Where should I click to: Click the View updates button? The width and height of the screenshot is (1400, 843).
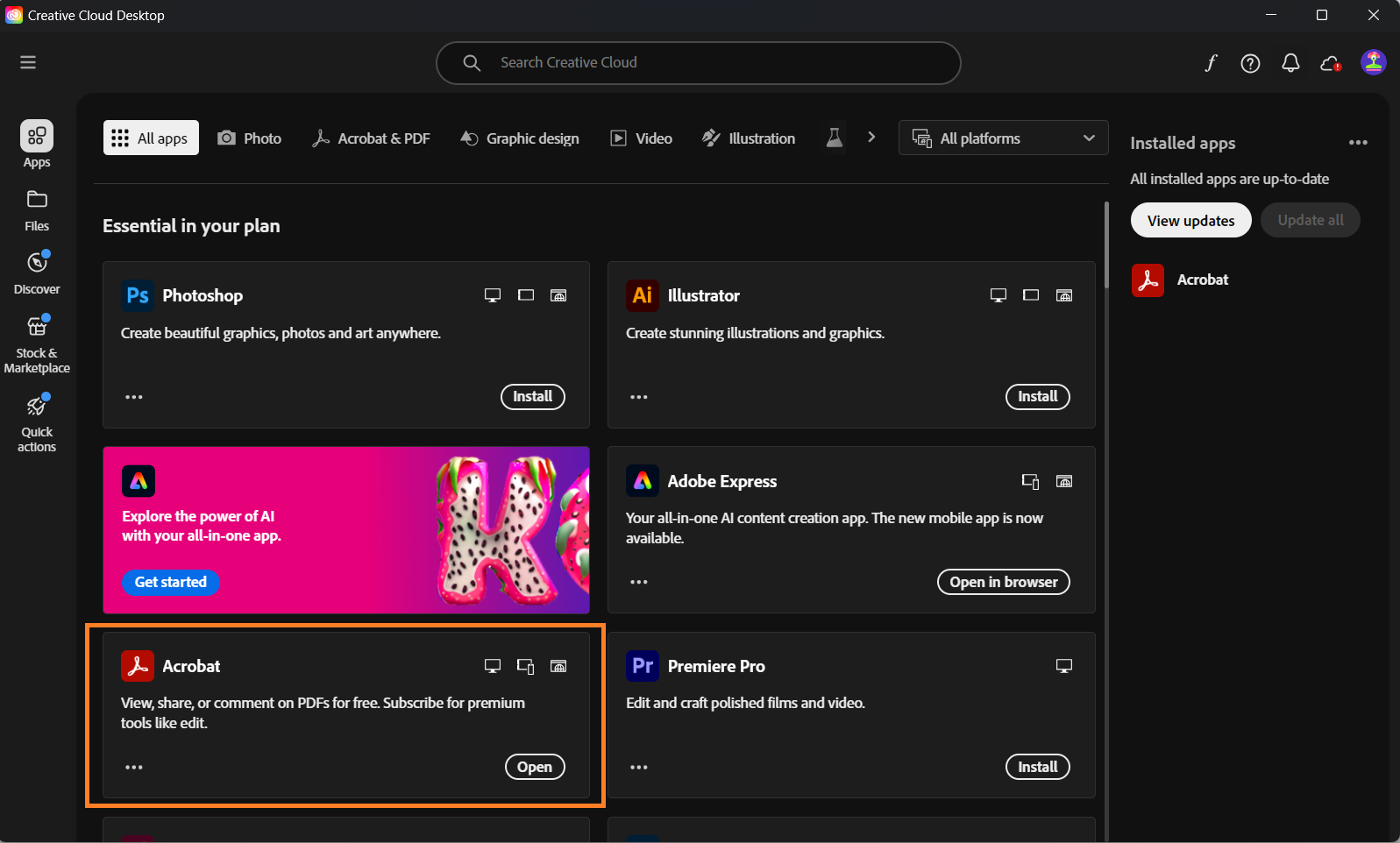coord(1191,220)
